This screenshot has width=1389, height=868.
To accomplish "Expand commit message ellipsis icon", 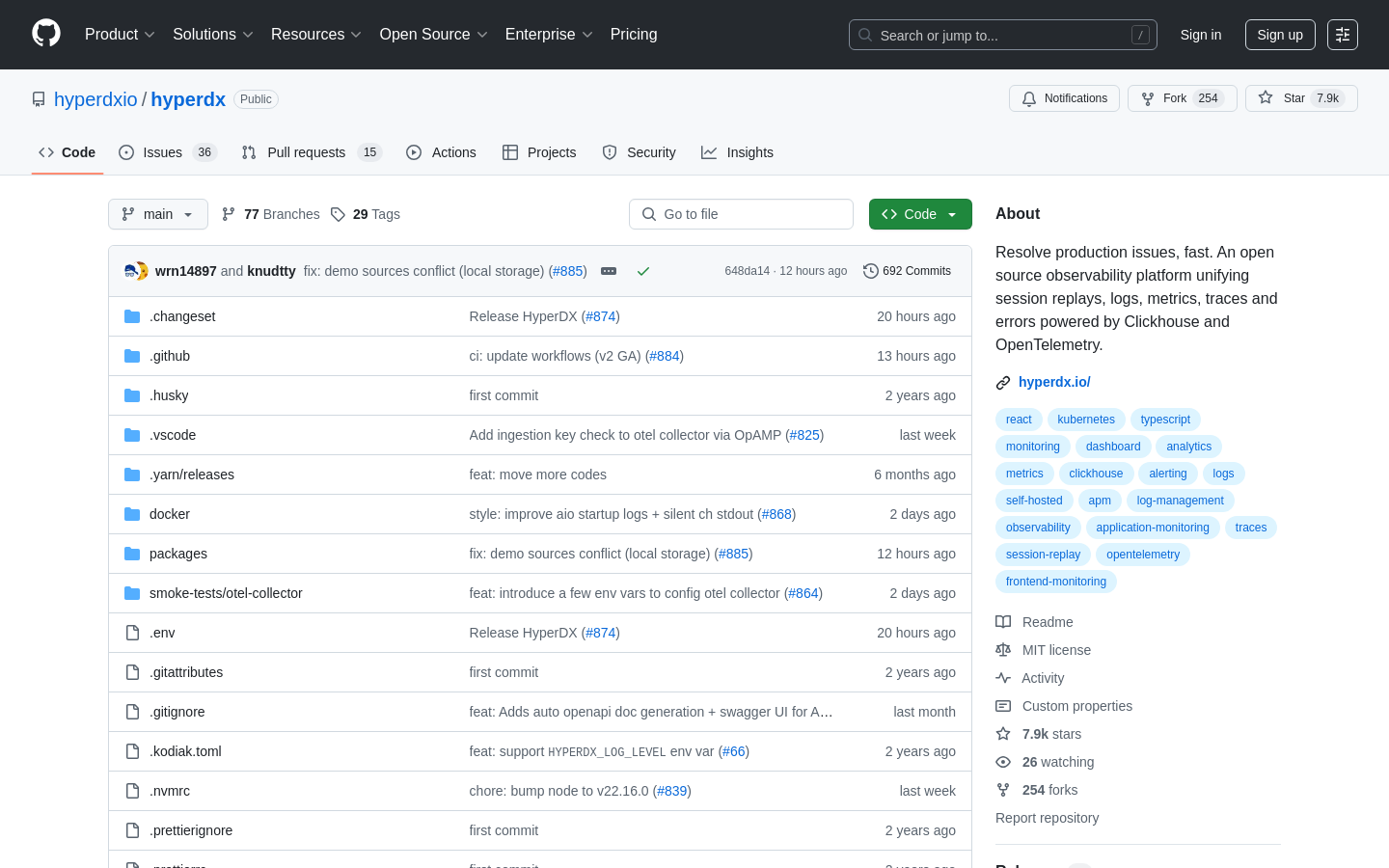I will click(x=609, y=271).
